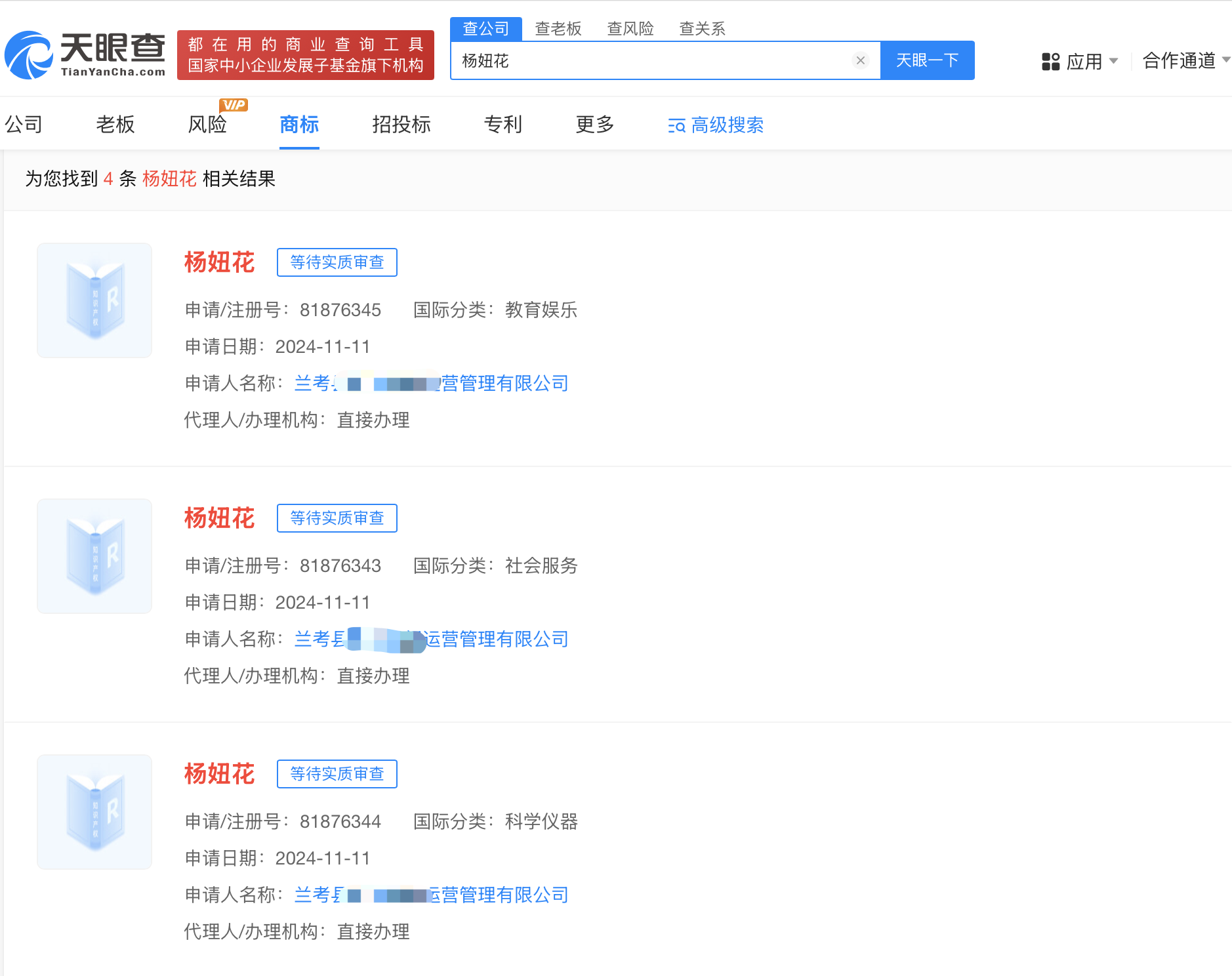This screenshot has height=976, width=1232.
Task: Click the VIP badge above 风险
Action: tap(234, 105)
